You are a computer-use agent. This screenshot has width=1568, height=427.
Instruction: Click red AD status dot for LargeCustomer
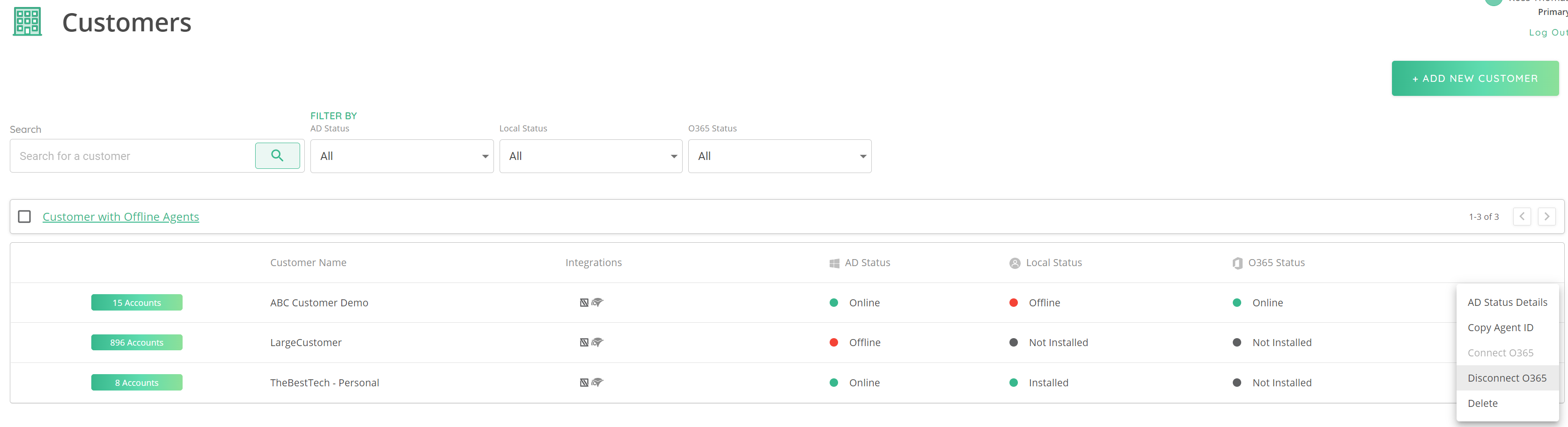click(834, 342)
